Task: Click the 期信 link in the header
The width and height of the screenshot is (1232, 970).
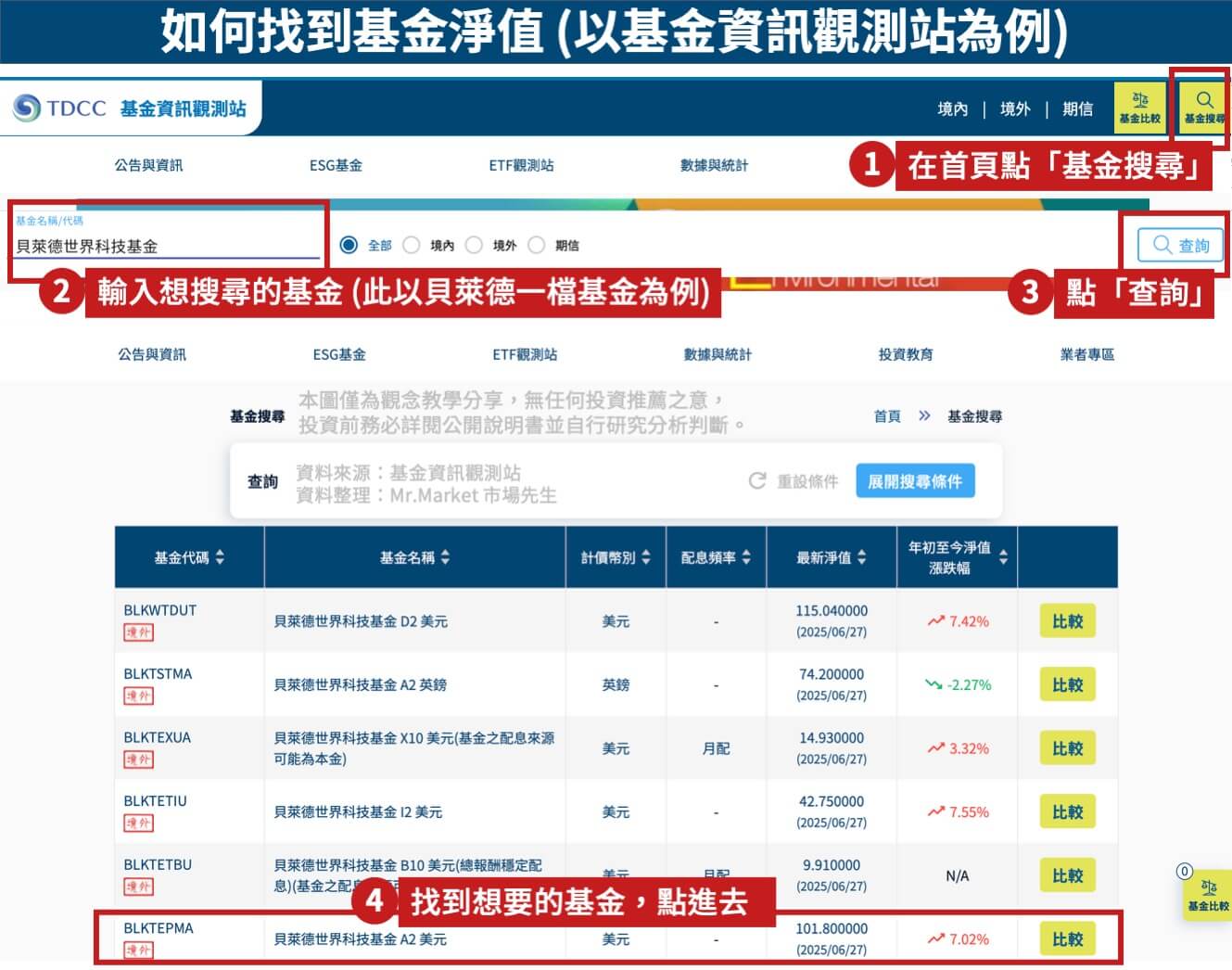Action: (1077, 108)
